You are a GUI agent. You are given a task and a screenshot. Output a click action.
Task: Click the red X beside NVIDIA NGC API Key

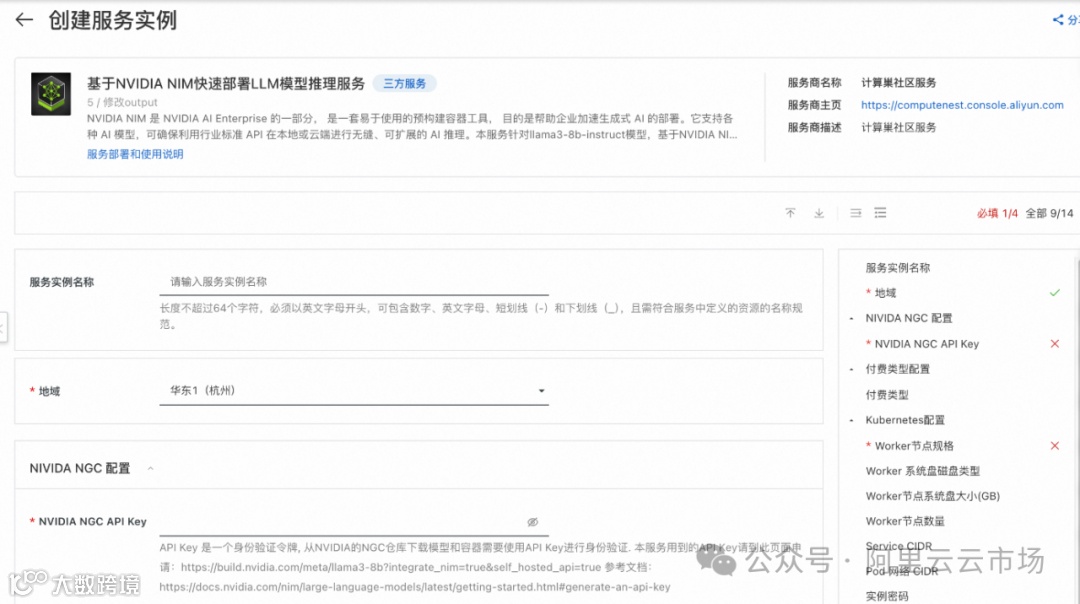point(1055,344)
